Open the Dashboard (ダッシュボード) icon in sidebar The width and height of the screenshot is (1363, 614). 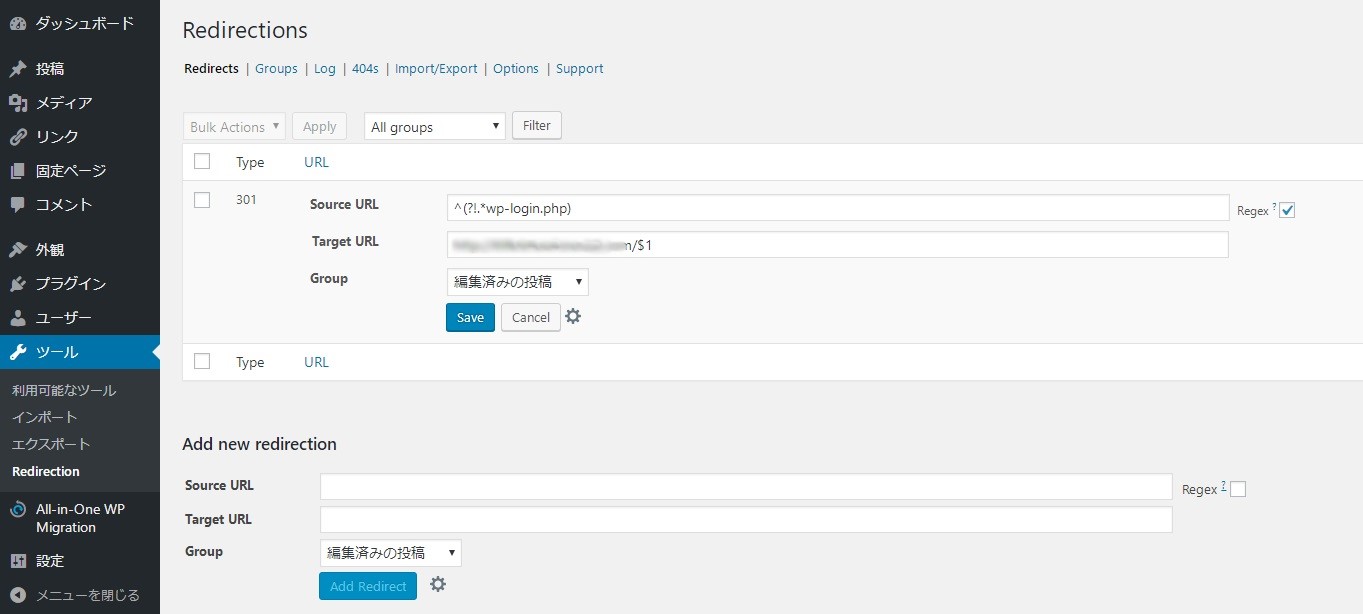click(x=18, y=23)
